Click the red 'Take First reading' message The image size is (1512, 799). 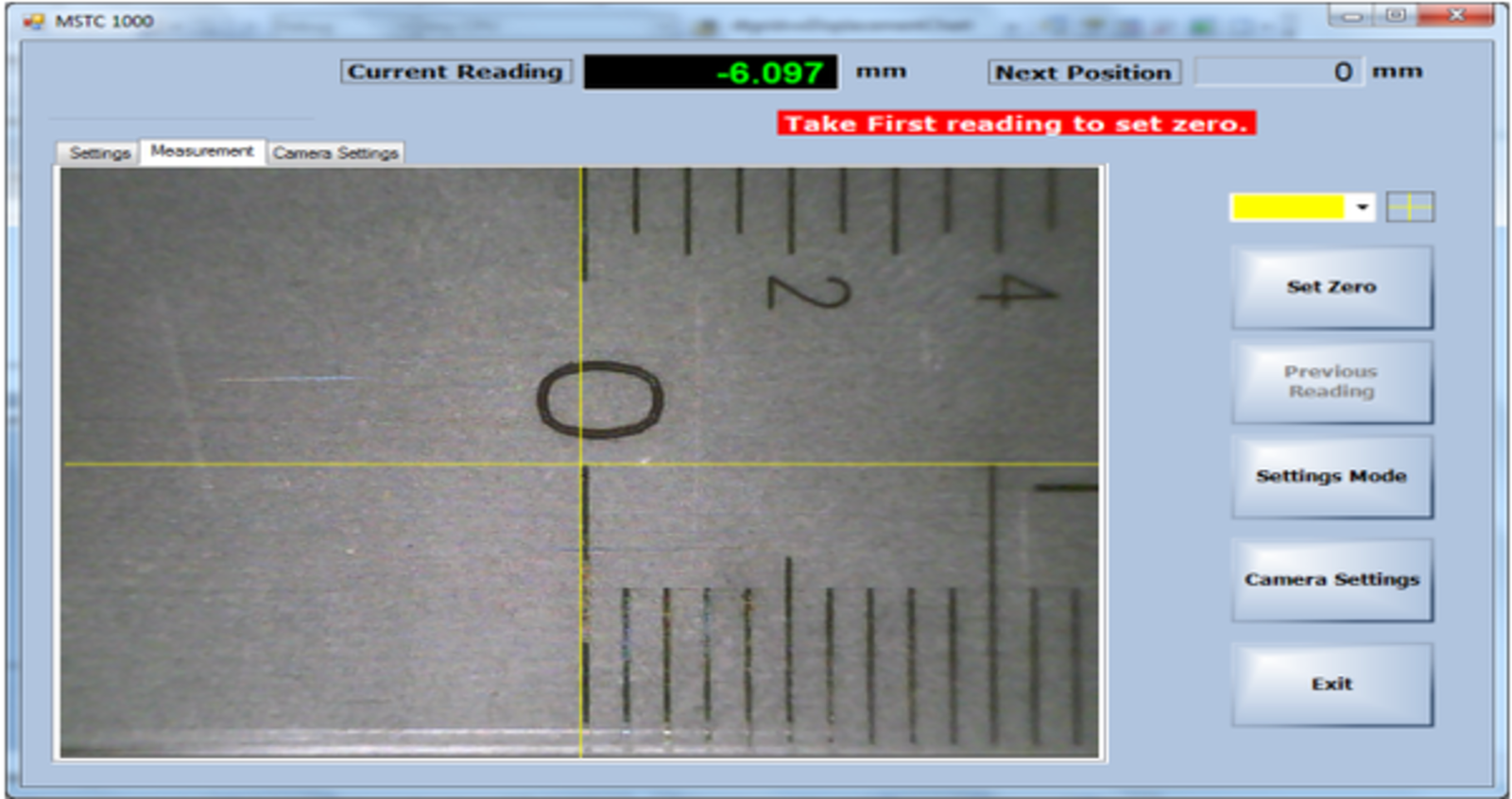point(1016,124)
